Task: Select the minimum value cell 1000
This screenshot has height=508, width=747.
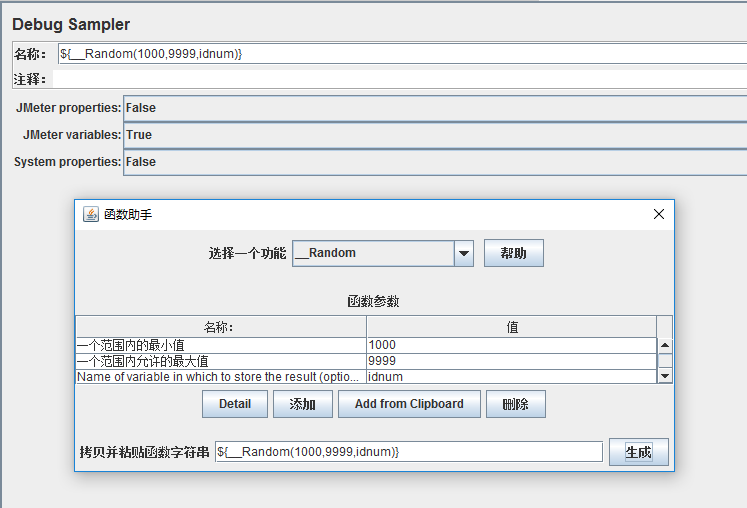Action: tap(512, 345)
